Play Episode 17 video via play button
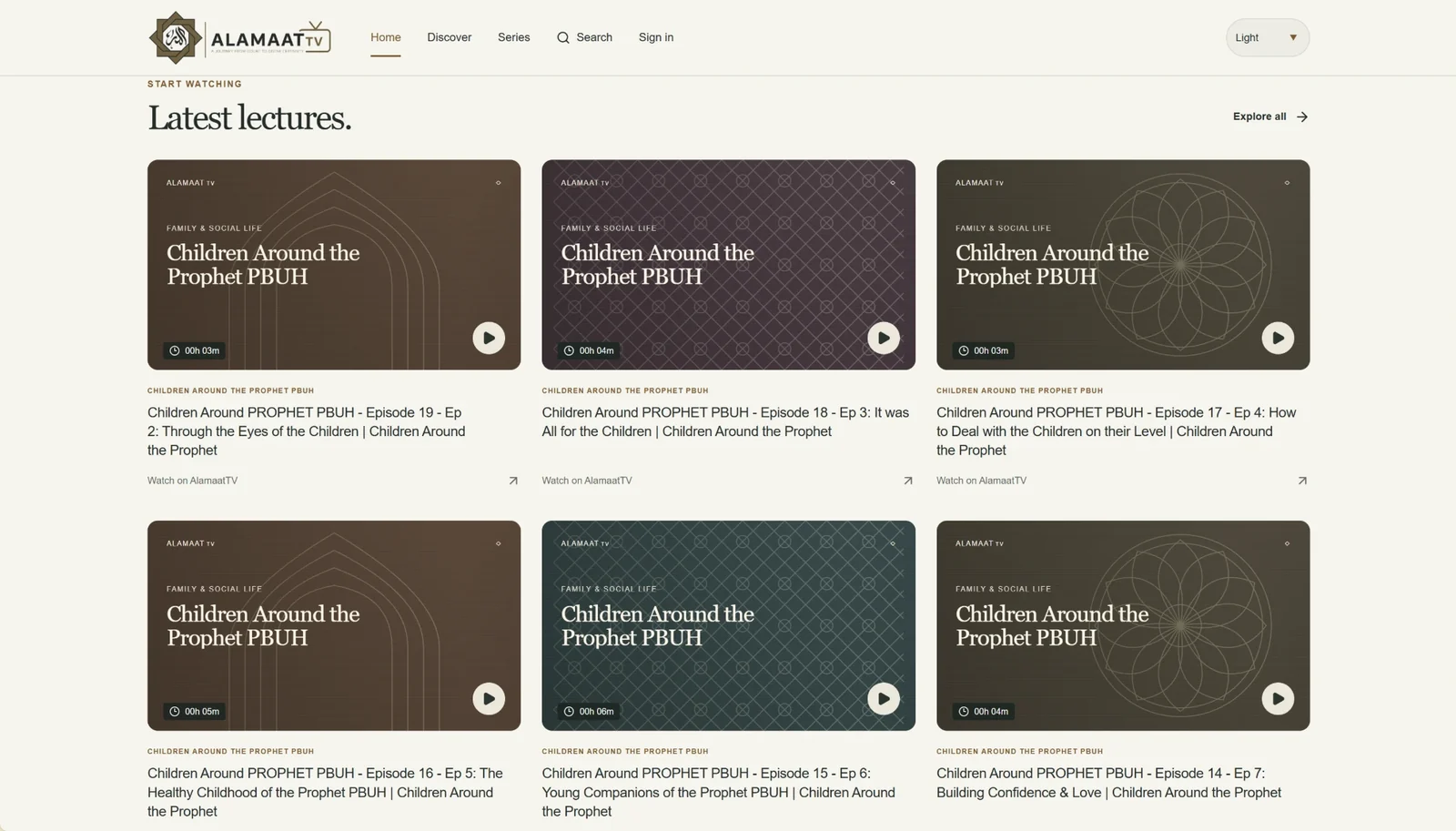 click(x=1278, y=338)
